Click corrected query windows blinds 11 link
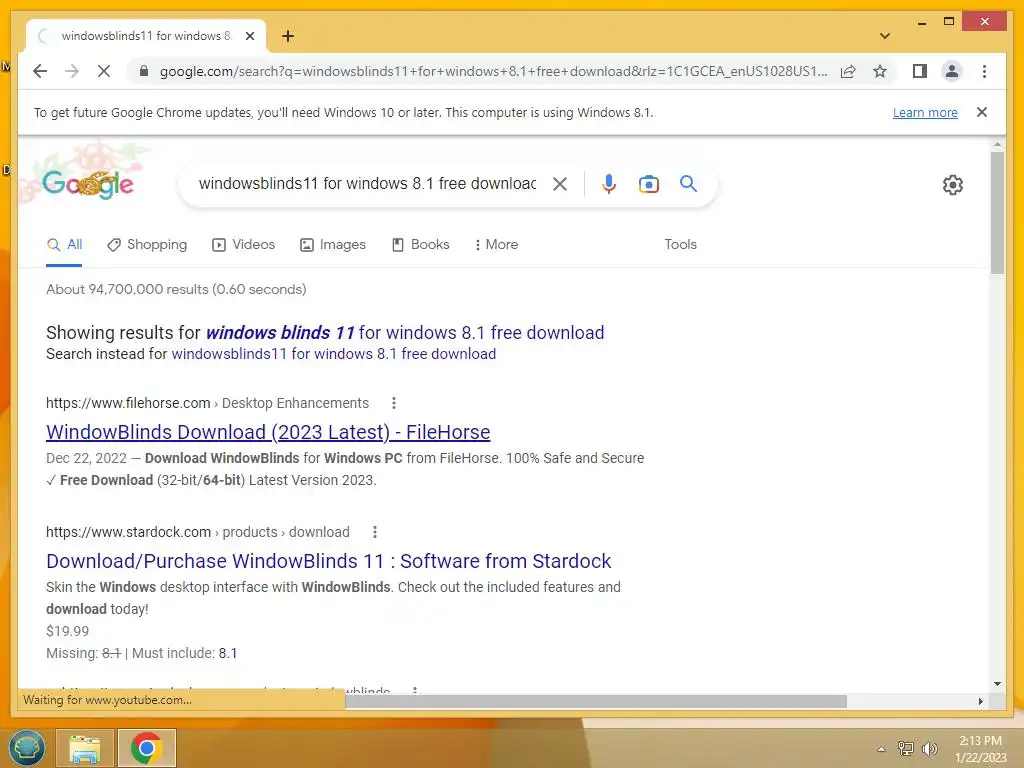Image resolution: width=1024 pixels, height=768 pixels. point(405,332)
